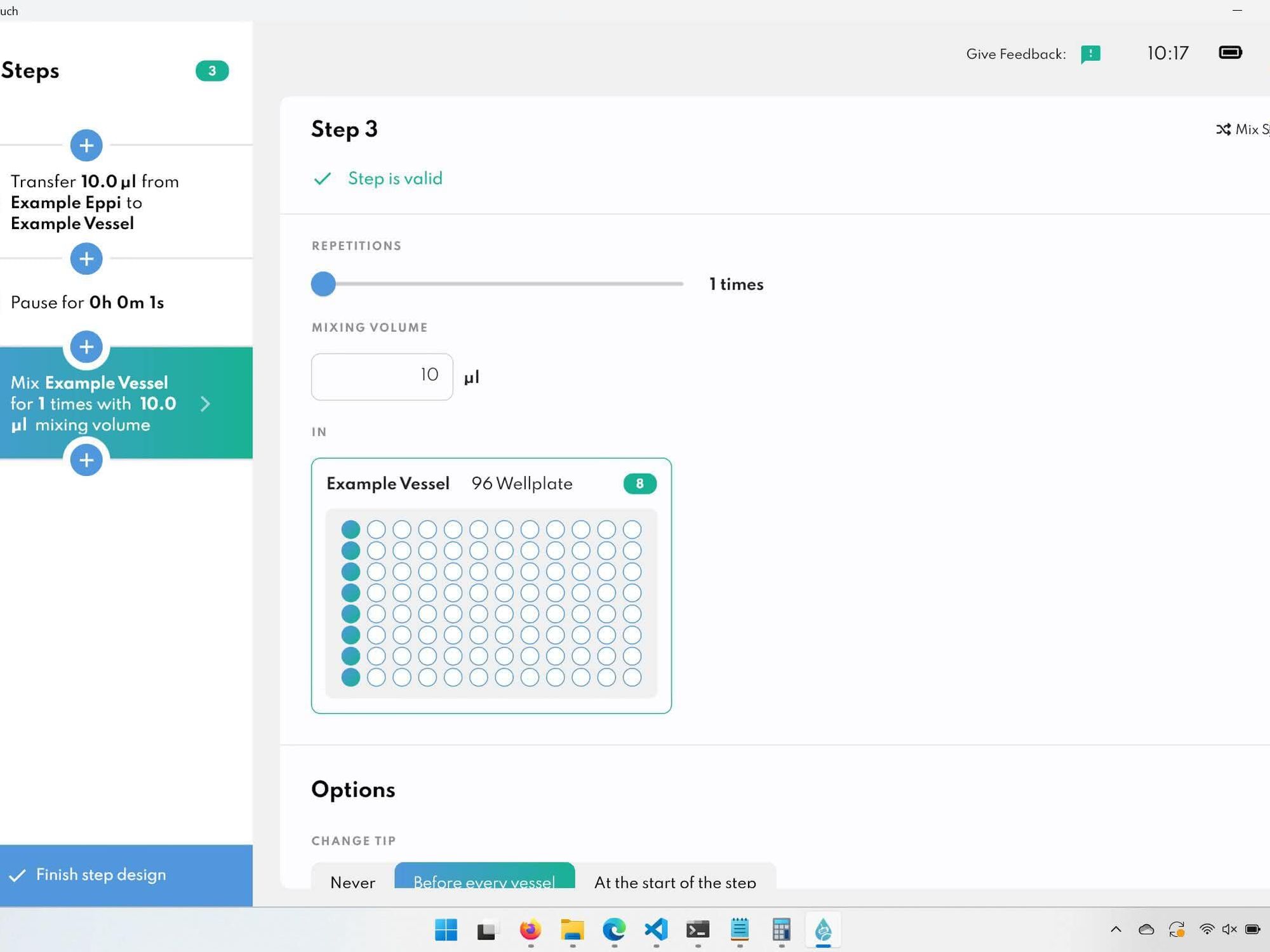Minimize the application window
Image resolution: width=1270 pixels, height=952 pixels.
(1237, 11)
